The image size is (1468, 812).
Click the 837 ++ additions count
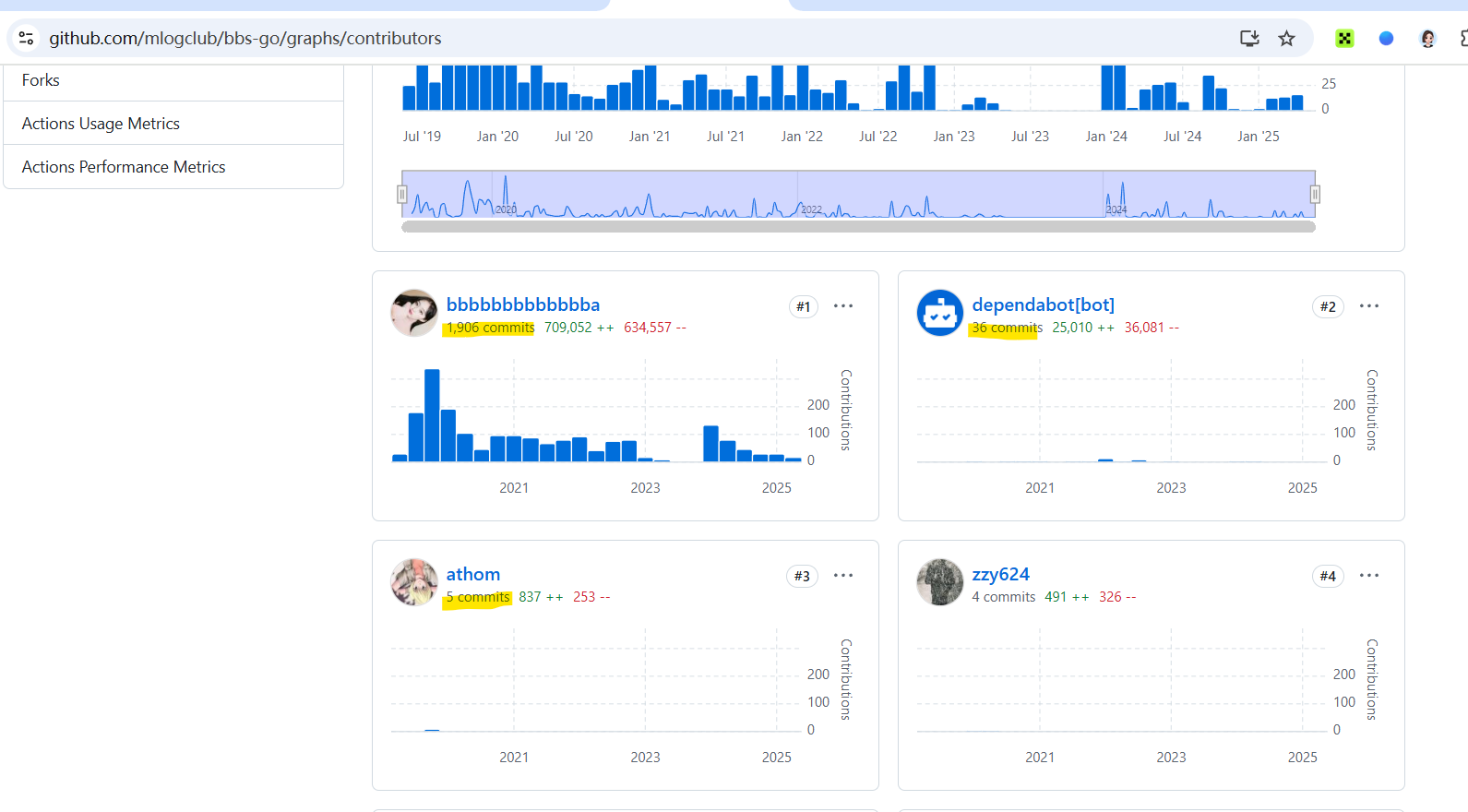pos(541,597)
